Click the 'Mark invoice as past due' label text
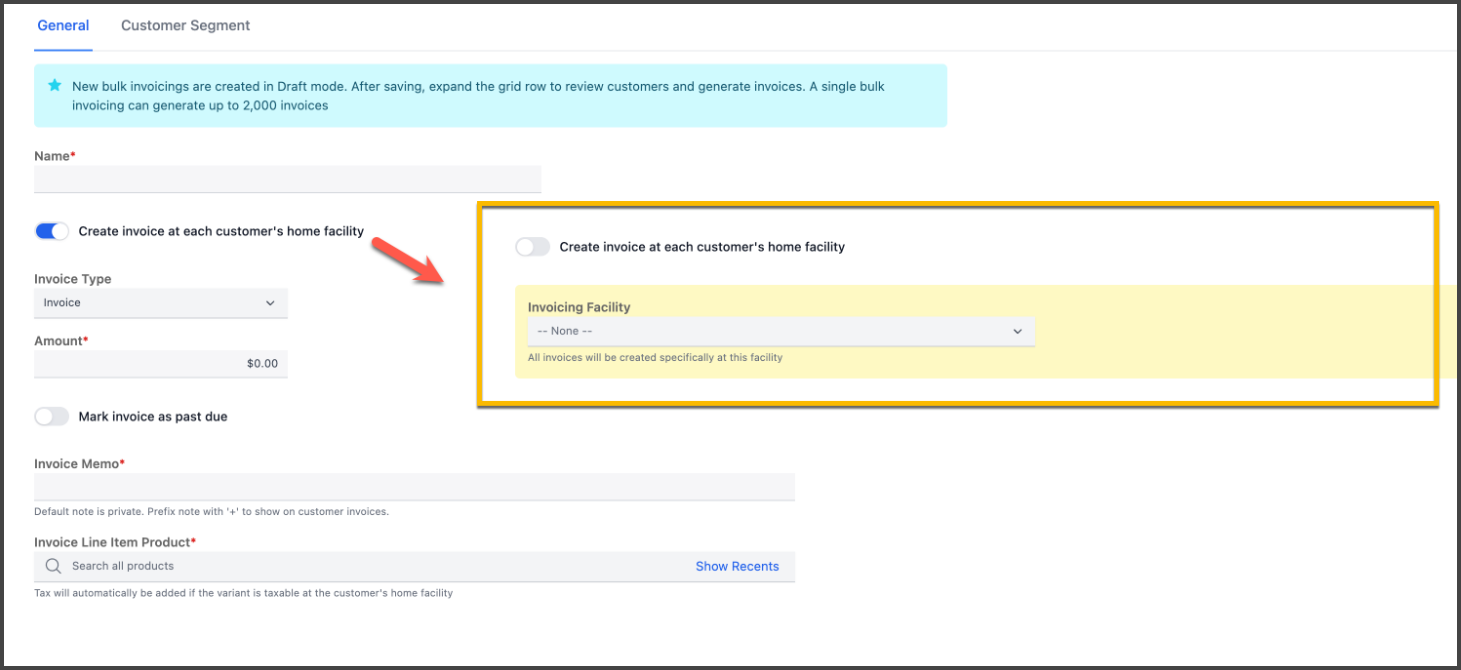1461x670 pixels. tap(153, 417)
